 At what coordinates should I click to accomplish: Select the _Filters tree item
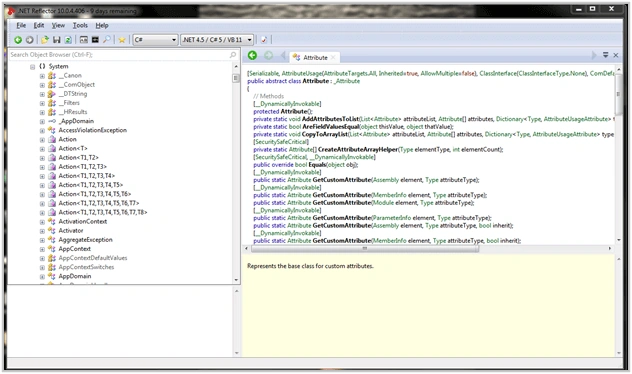pos(70,103)
